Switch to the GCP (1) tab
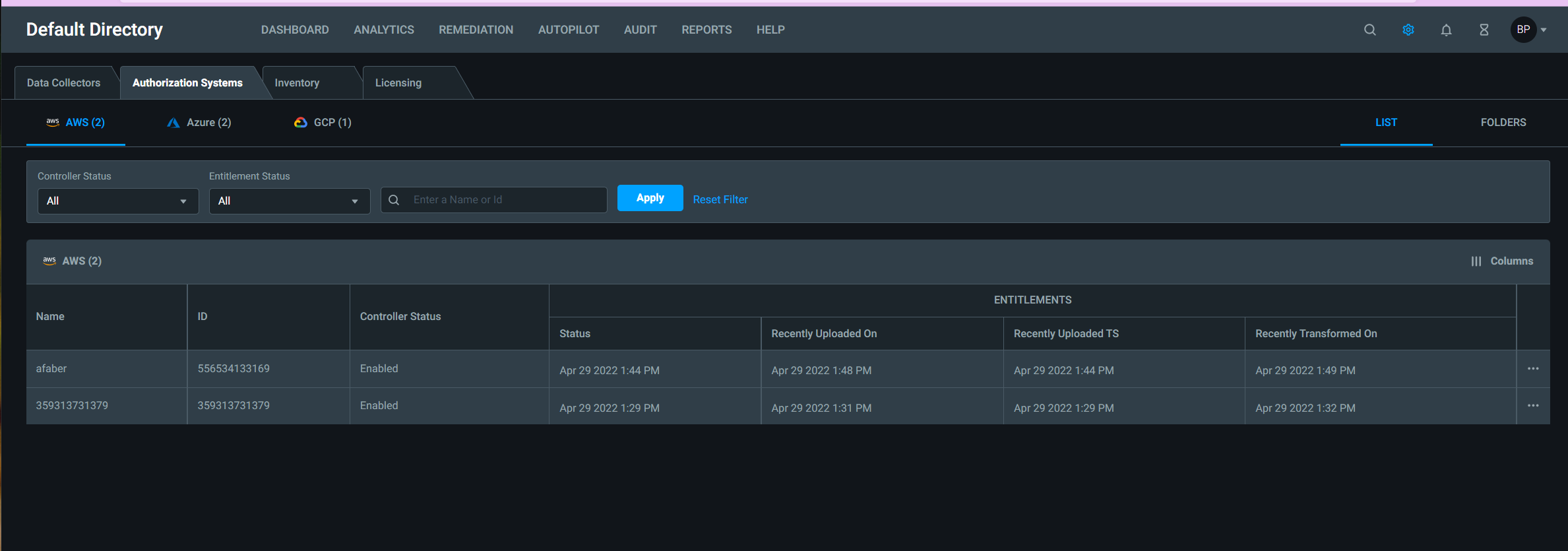1568x551 pixels. point(323,123)
